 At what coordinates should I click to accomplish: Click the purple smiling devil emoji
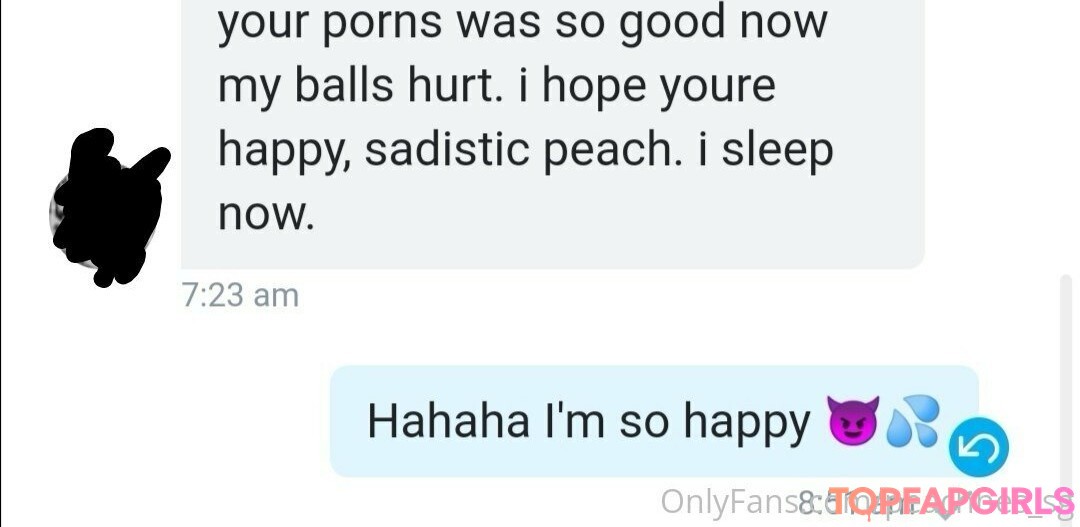click(853, 420)
